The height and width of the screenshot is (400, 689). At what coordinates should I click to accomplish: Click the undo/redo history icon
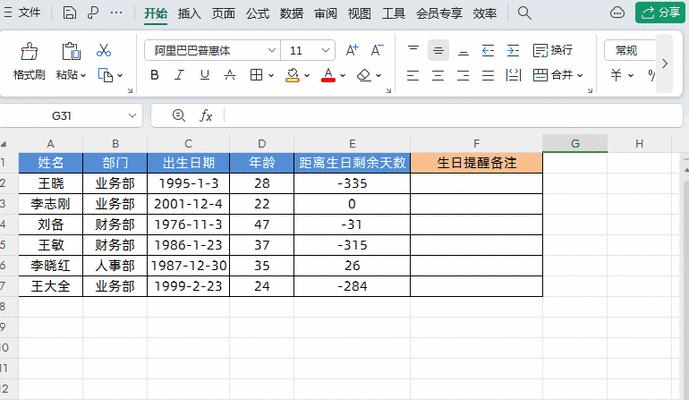(93, 13)
